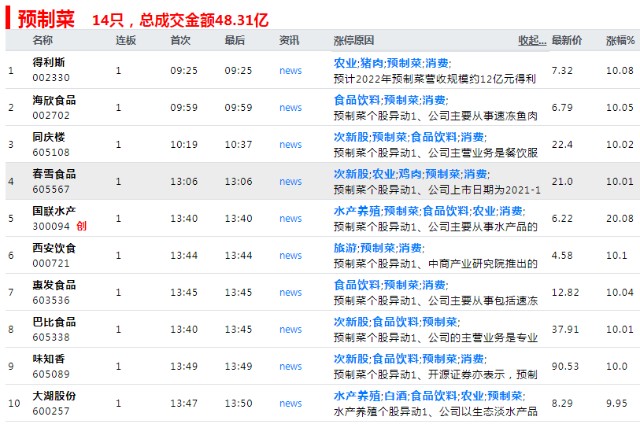Click 旅游 tag in 西安饮食 row

(345, 248)
